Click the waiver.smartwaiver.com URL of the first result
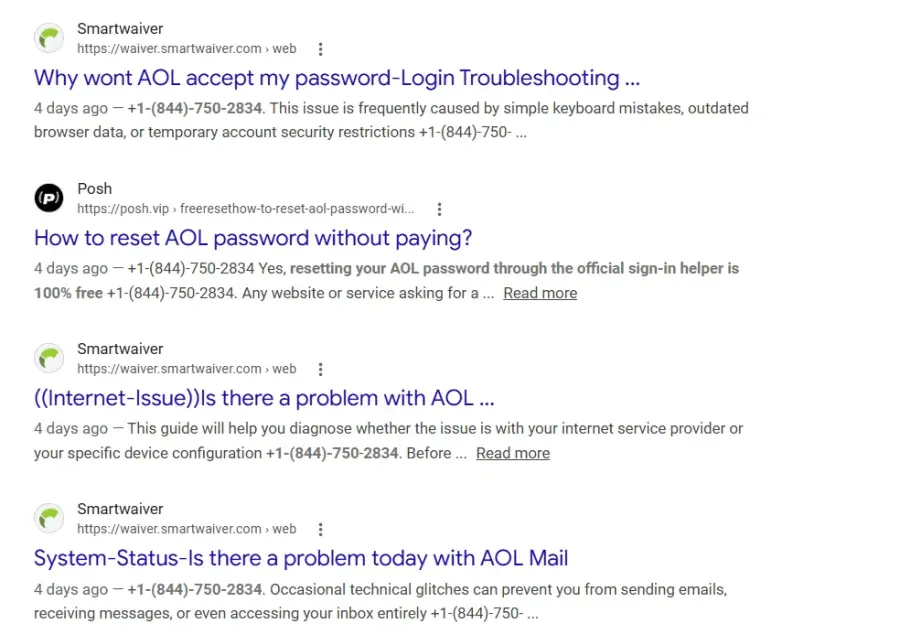Image resolution: width=900 pixels, height=634 pixels. [187, 49]
